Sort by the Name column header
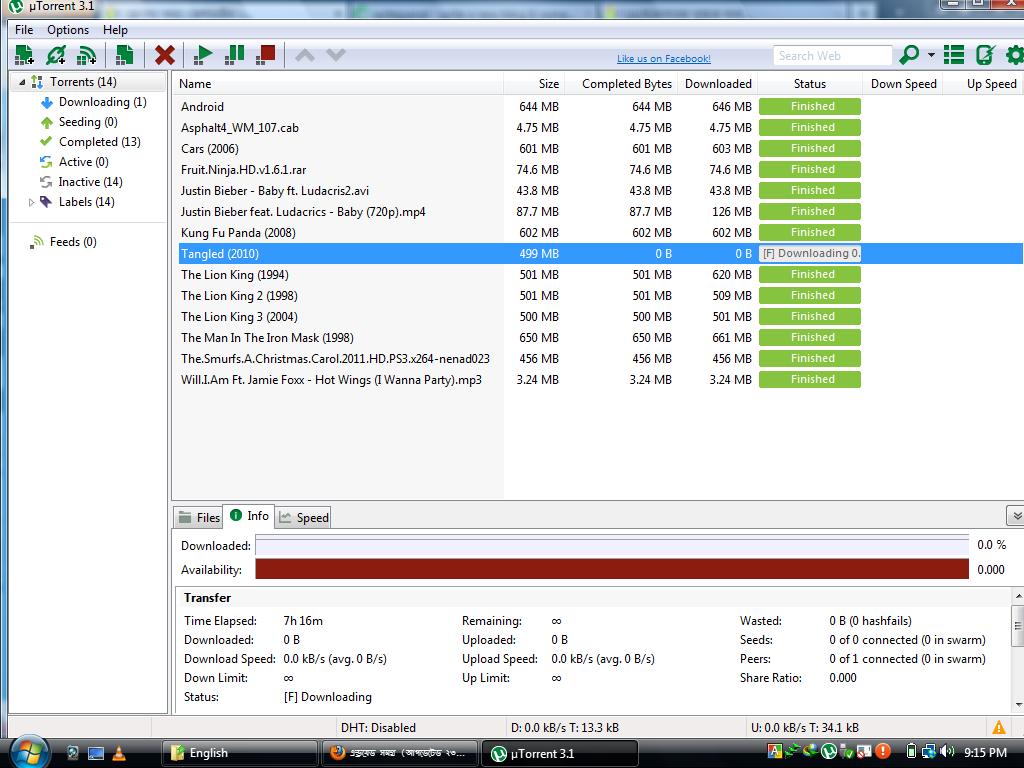Viewport: 1024px width, 768px height. pos(338,84)
